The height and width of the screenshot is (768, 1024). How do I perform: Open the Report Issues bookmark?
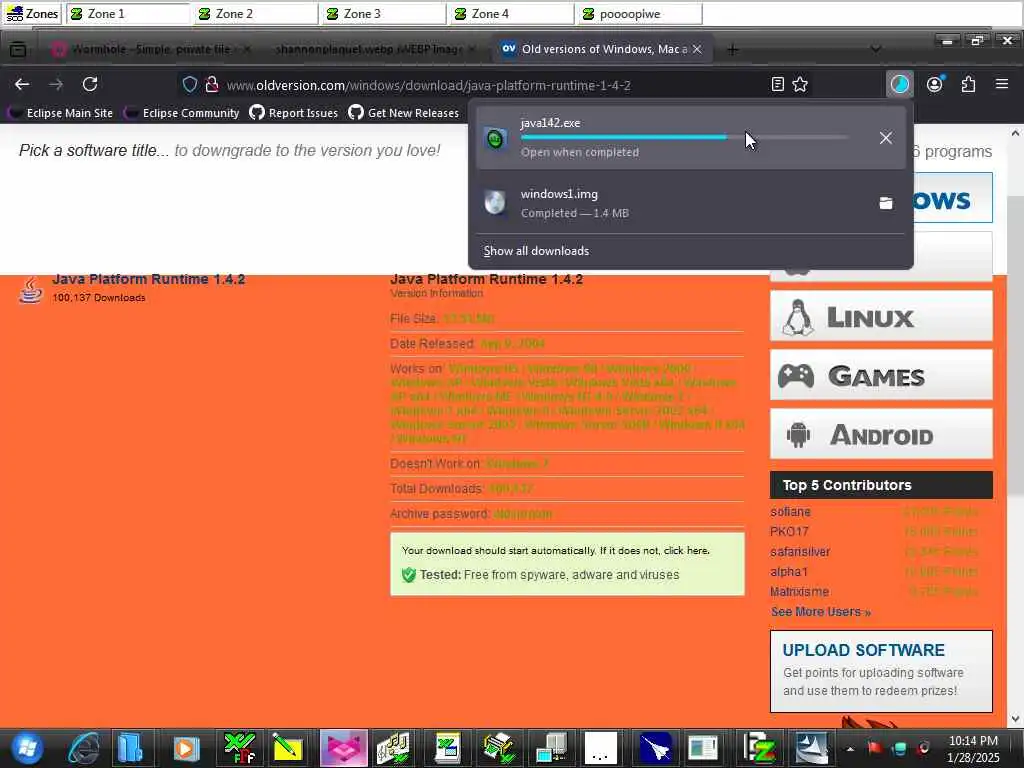pyautogui.click(x=294, y=113)
